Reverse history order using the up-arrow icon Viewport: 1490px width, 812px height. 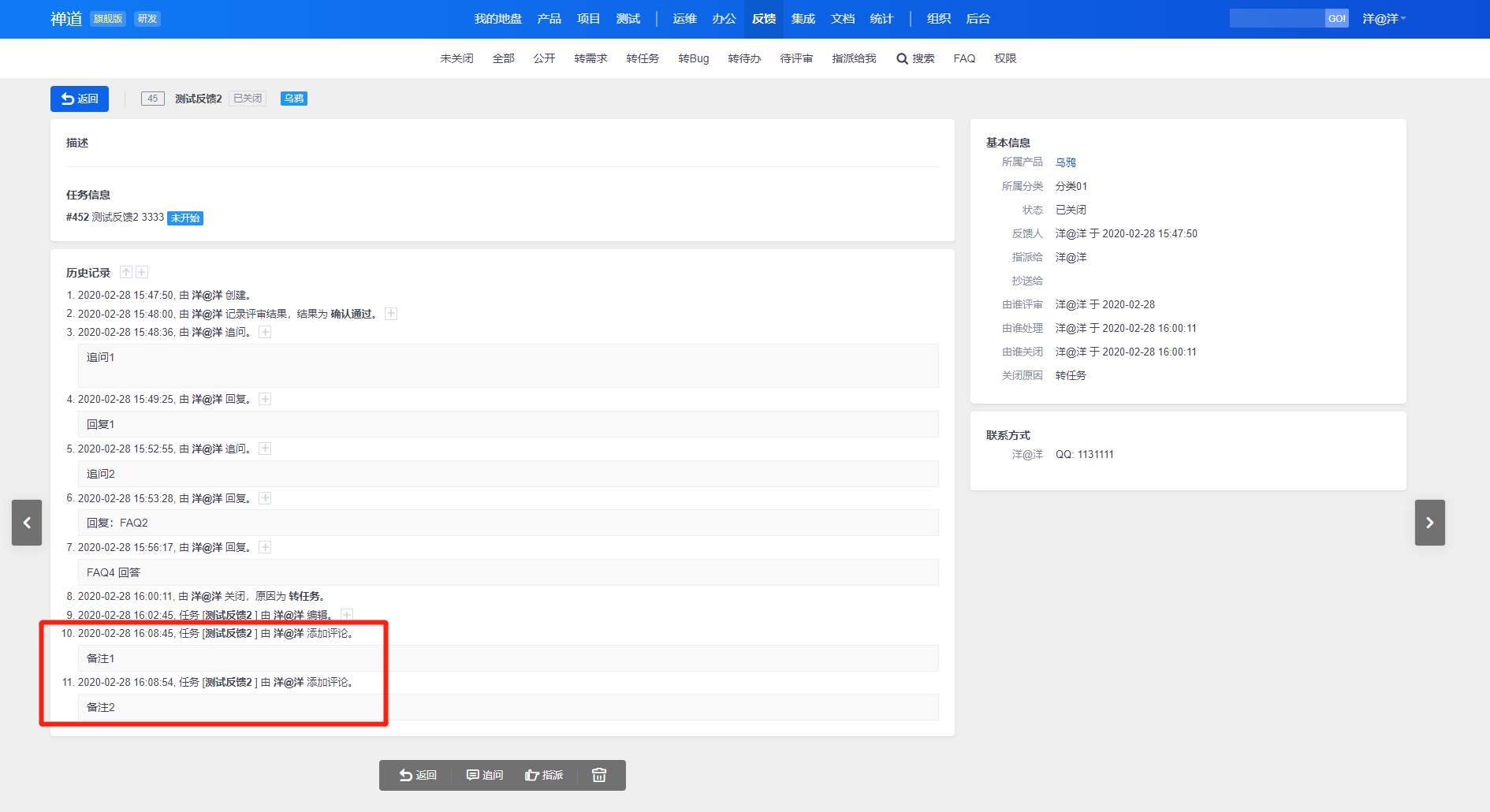coord(126,272)
